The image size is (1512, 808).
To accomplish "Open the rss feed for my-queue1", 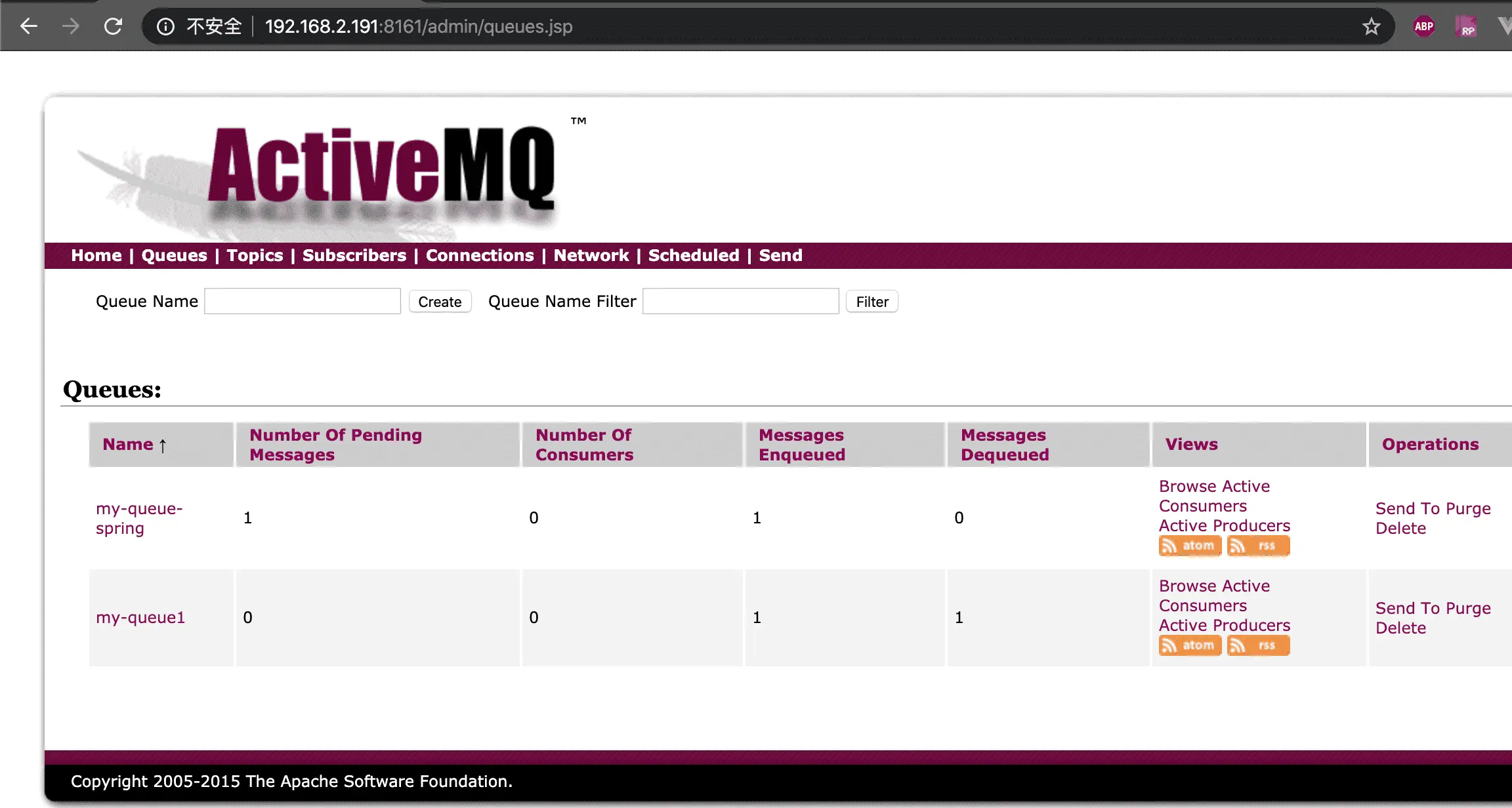I will 1258,645.
